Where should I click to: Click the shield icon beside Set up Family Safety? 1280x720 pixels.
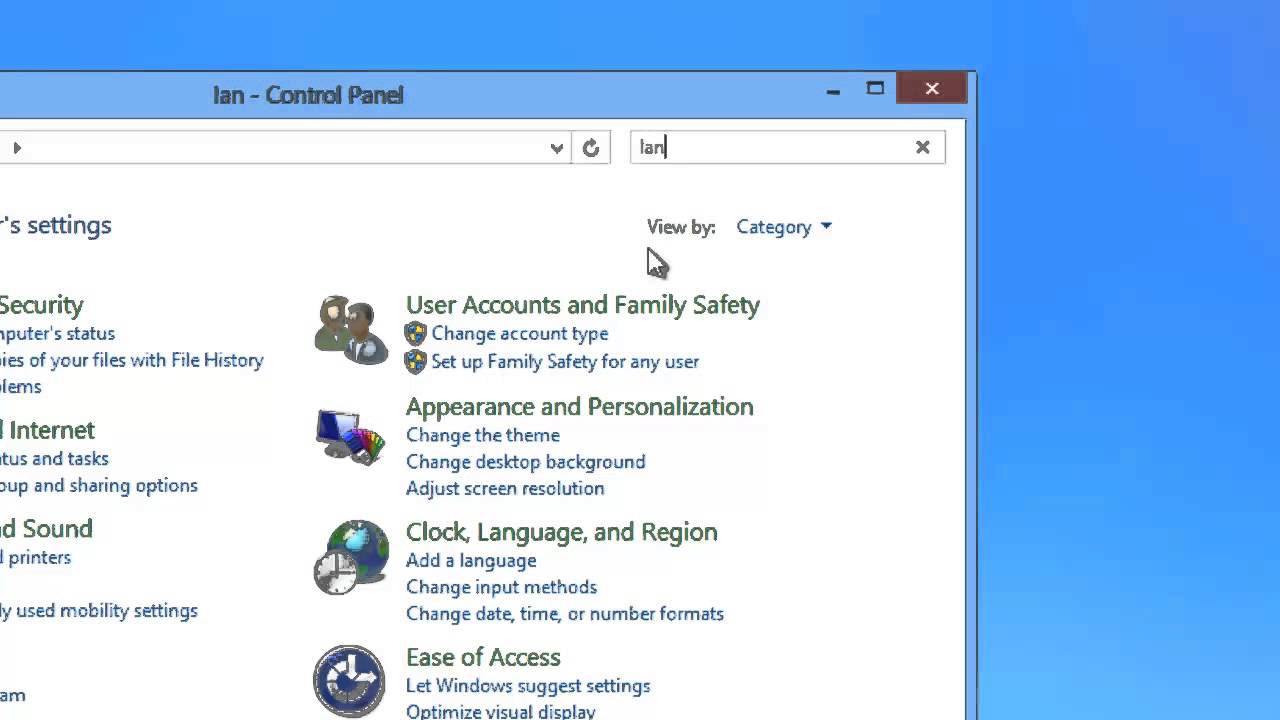pos(416,361)
